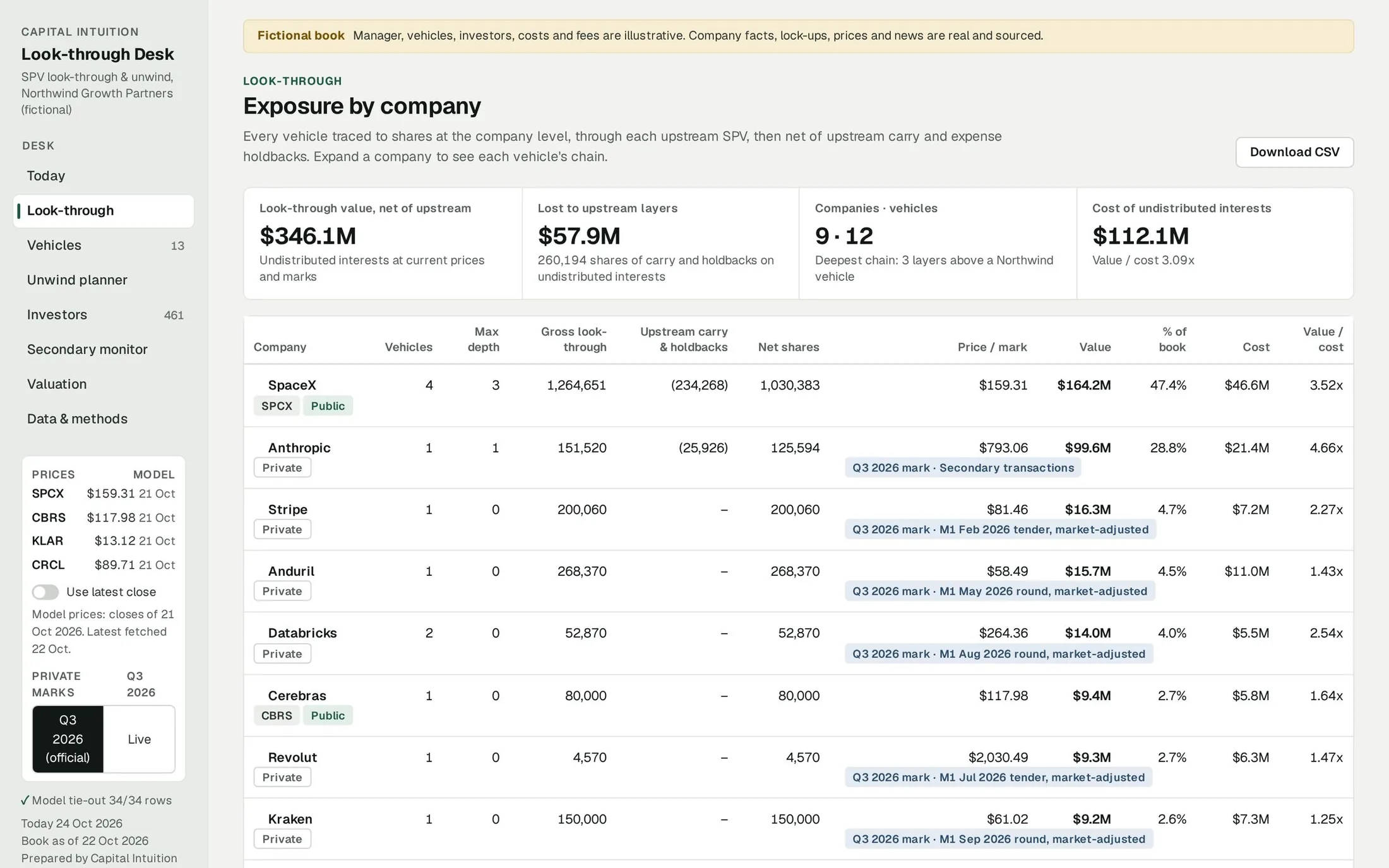The height and width of the screenshot is (868, 1389).
Task: Click Stripe's M1 Feb 2026 tender tag
Action: 1000,530
